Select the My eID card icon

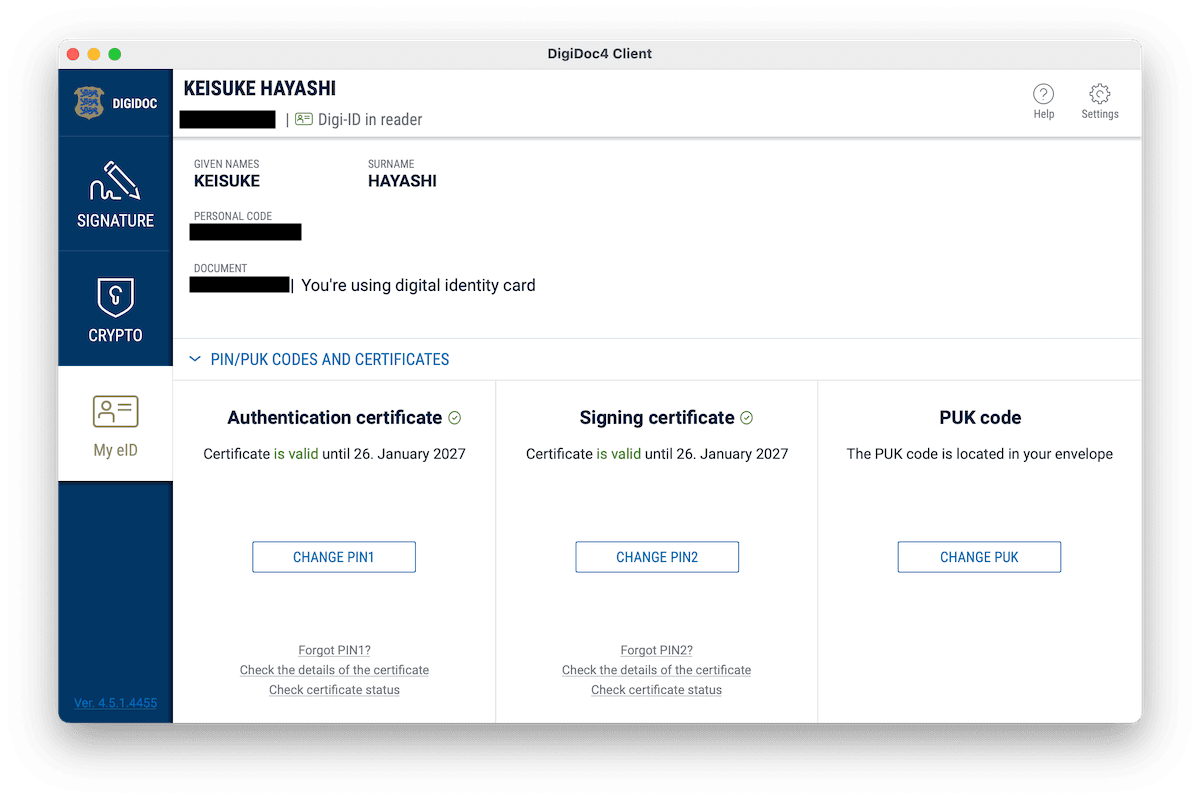pyautogui.click(x=115, y=411)
